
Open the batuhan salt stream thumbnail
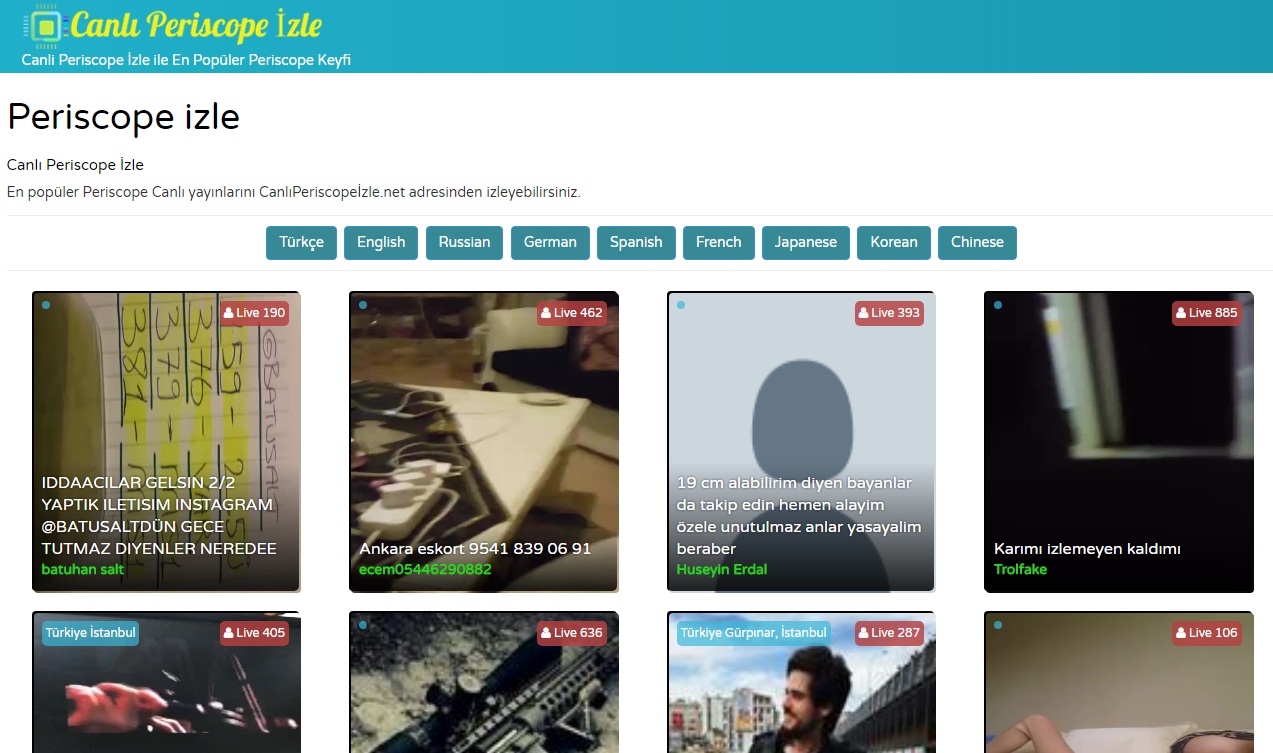[x=166, y=441]
